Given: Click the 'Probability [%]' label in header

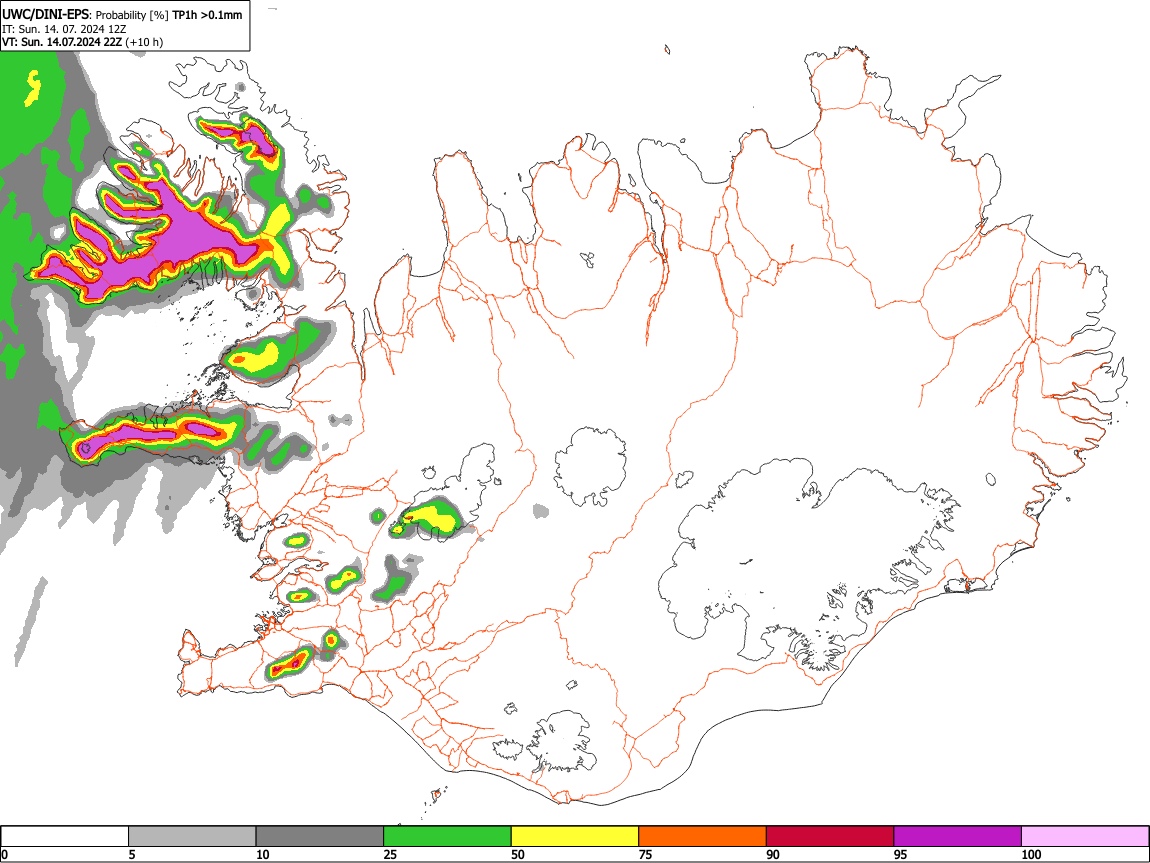Looking at the screenshot, I should [132, 15].
